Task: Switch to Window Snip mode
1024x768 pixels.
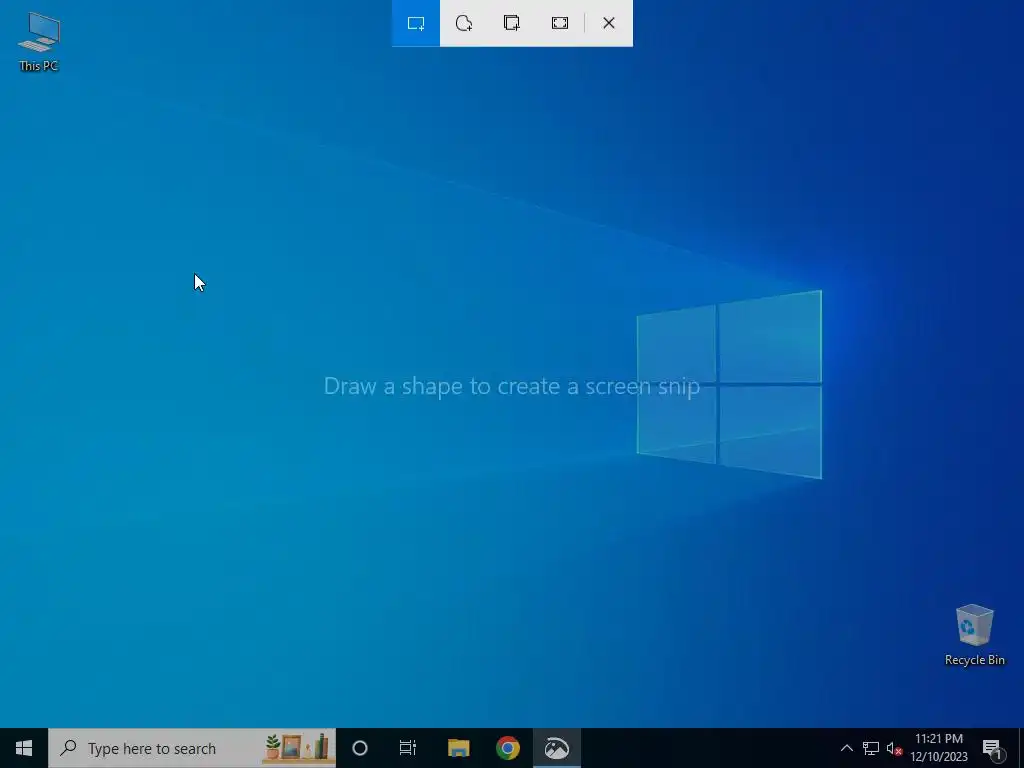Action: (512, 24)
